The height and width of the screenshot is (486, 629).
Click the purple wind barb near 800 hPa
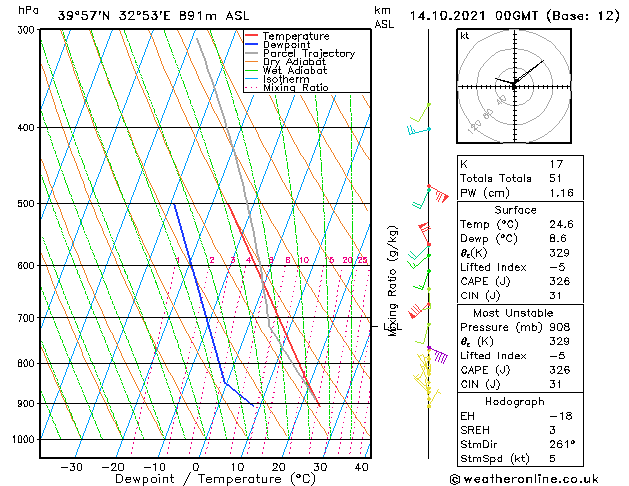click(x=438, y=355)
